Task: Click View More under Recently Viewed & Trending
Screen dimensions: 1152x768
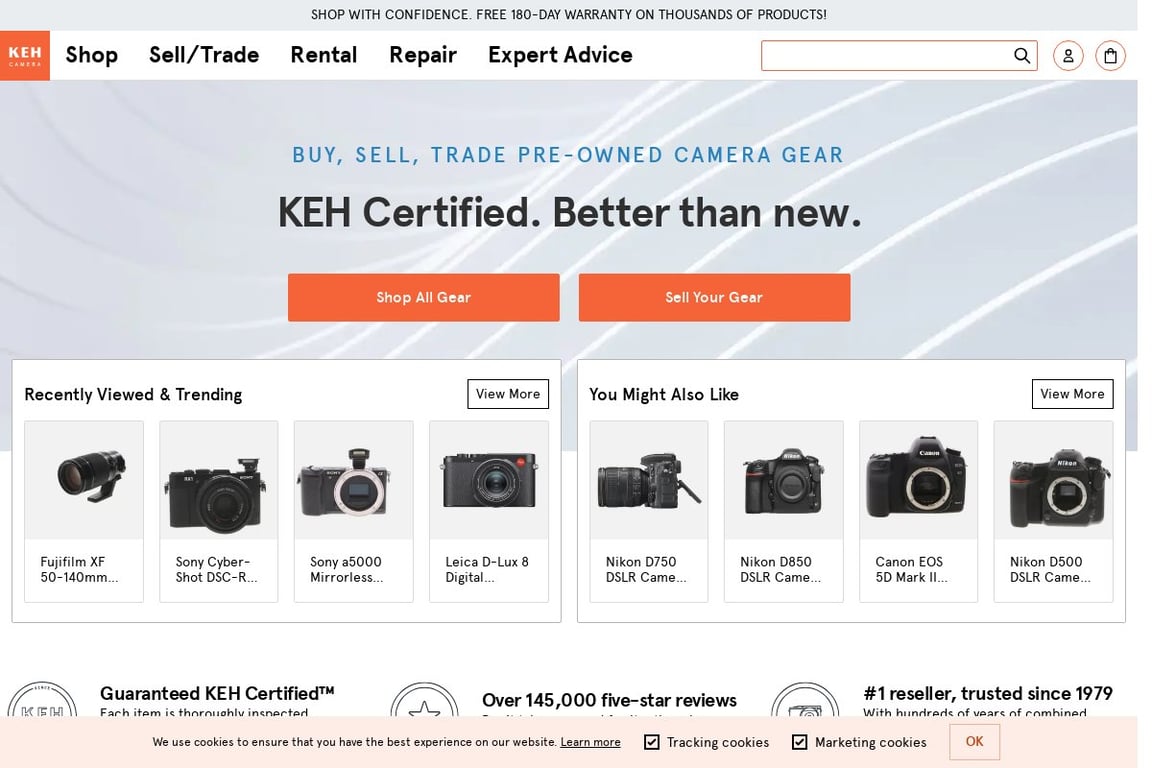Action: point(507,393)
